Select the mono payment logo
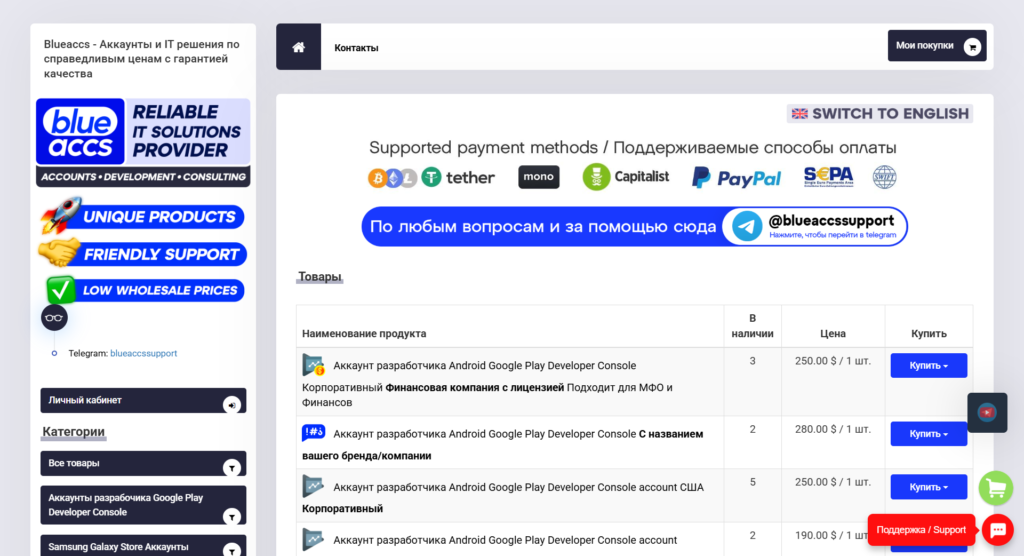This screenshot has height=556, width=1024. click(x=539, y=177)
